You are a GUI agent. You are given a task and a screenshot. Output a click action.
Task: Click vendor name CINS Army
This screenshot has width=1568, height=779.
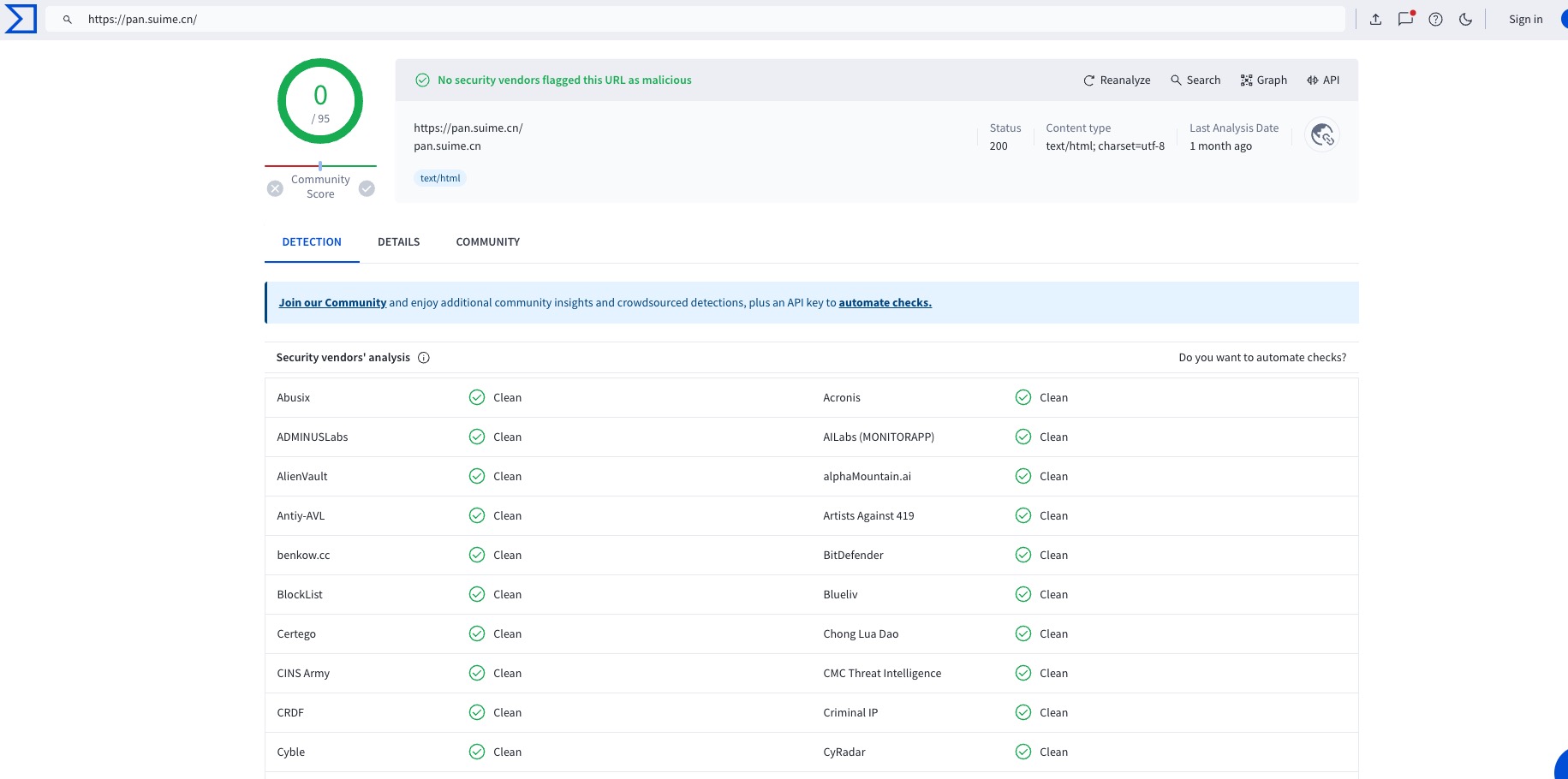click(303, 673)
